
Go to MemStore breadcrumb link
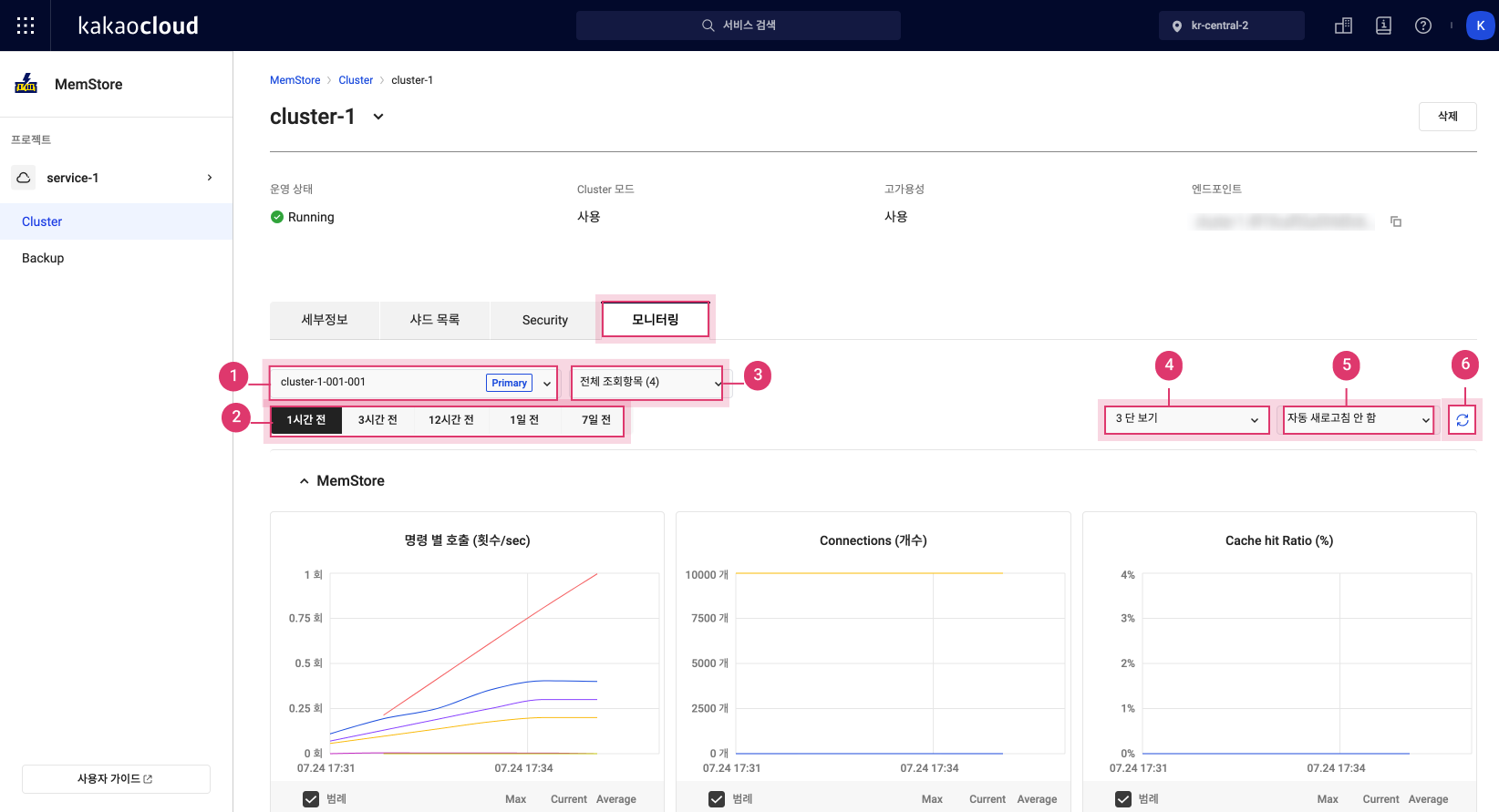pyautogui.click(x=295, y=80)
